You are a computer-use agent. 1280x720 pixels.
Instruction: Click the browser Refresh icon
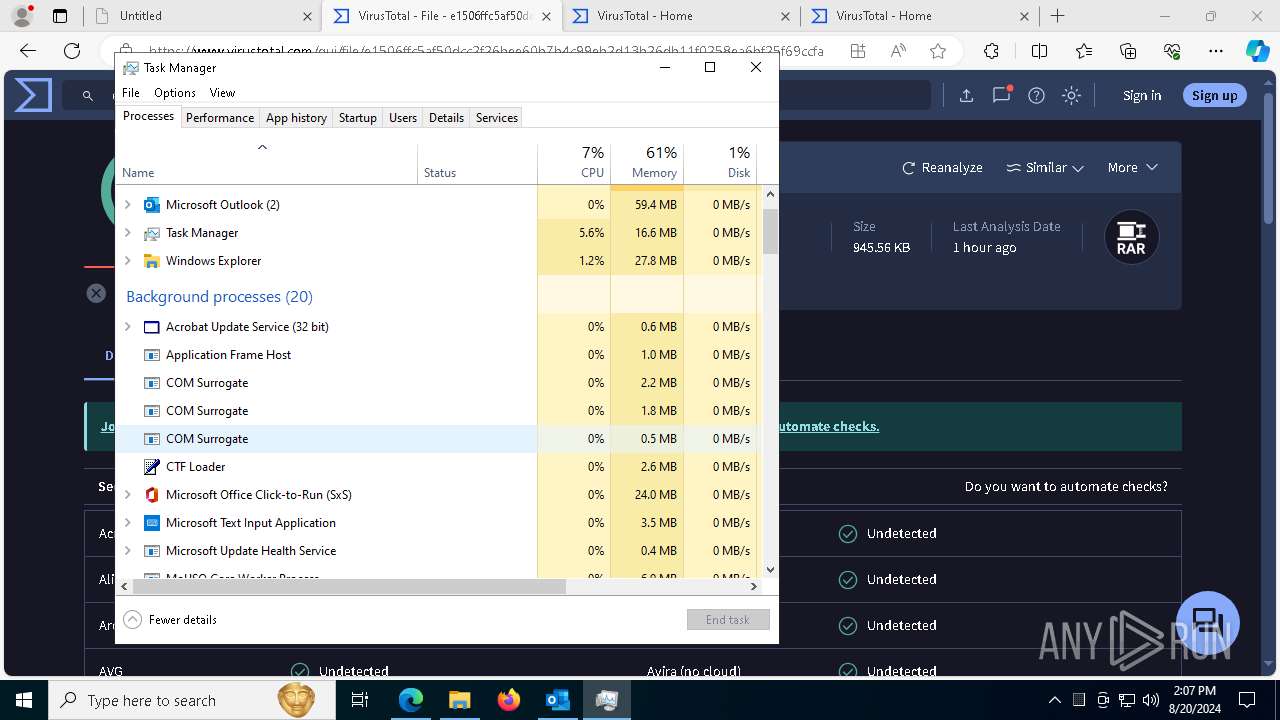72,51
